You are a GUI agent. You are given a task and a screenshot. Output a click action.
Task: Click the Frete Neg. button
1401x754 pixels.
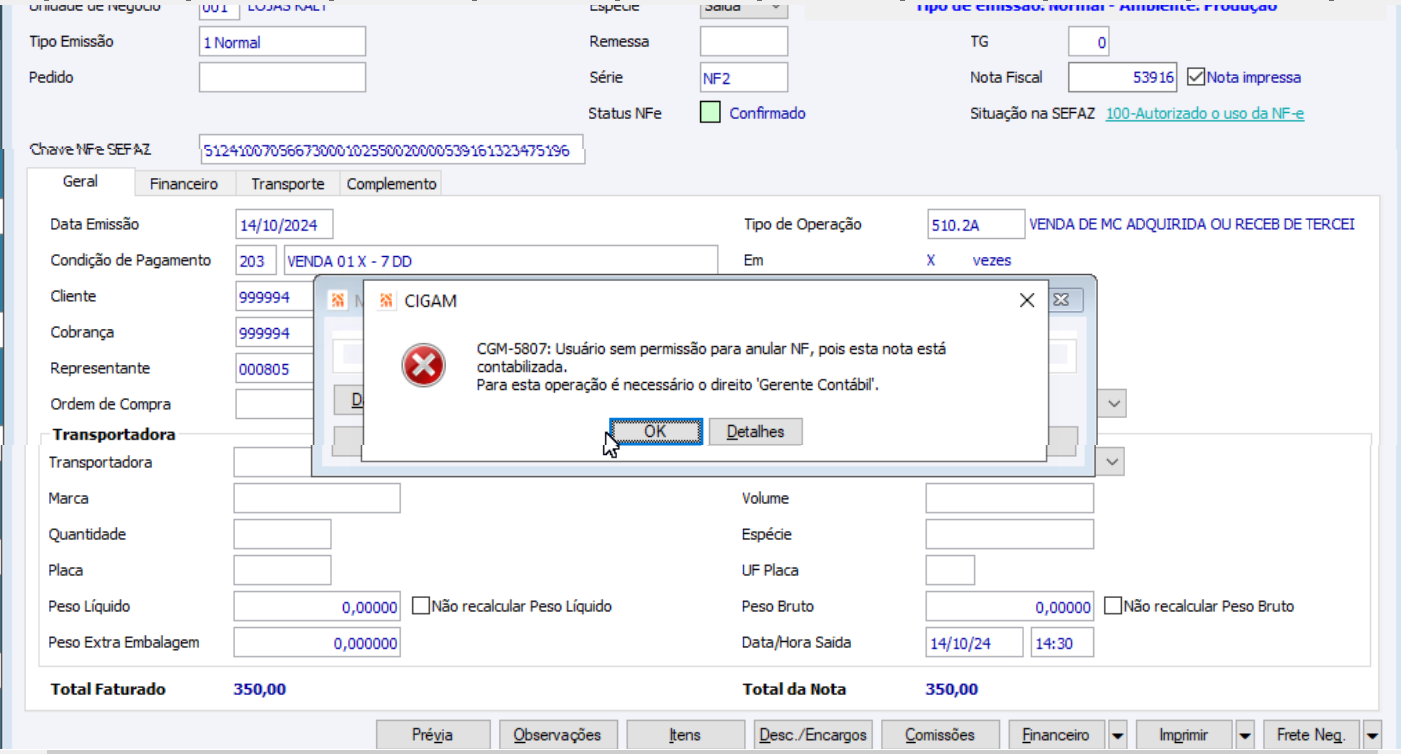(x=1311, y=735)
